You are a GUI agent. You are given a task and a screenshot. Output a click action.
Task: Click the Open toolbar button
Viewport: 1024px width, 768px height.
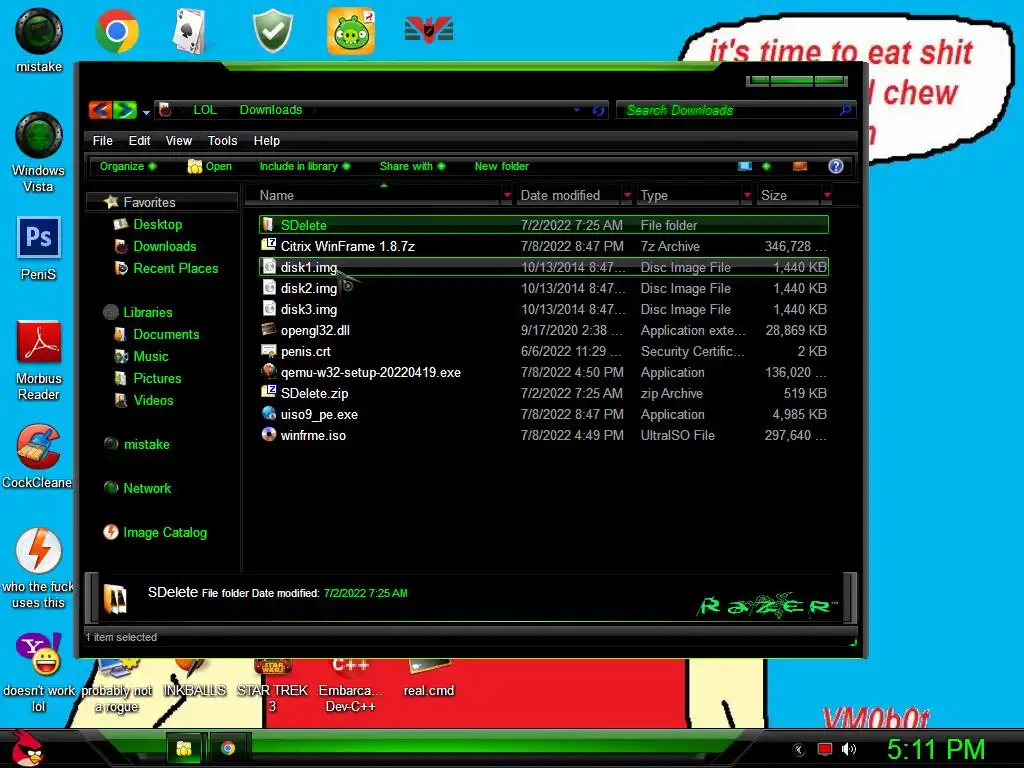pyautogui.click(x=210, y=166)
